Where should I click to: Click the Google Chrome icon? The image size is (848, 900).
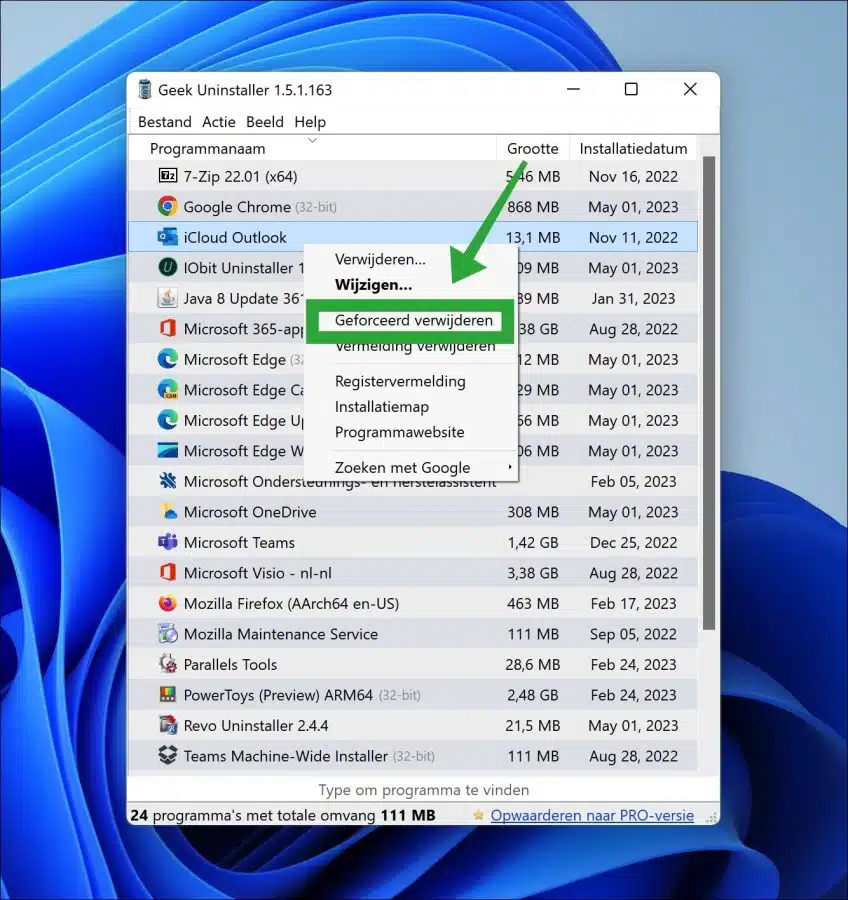[168, 206]
